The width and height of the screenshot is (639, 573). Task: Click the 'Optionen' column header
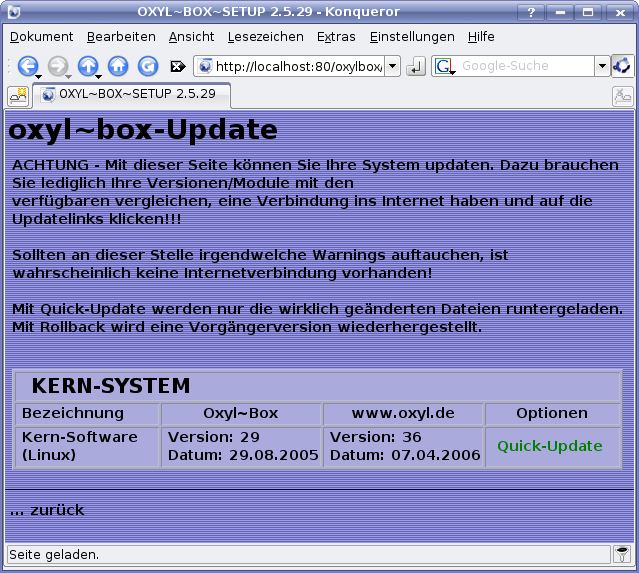552,413
